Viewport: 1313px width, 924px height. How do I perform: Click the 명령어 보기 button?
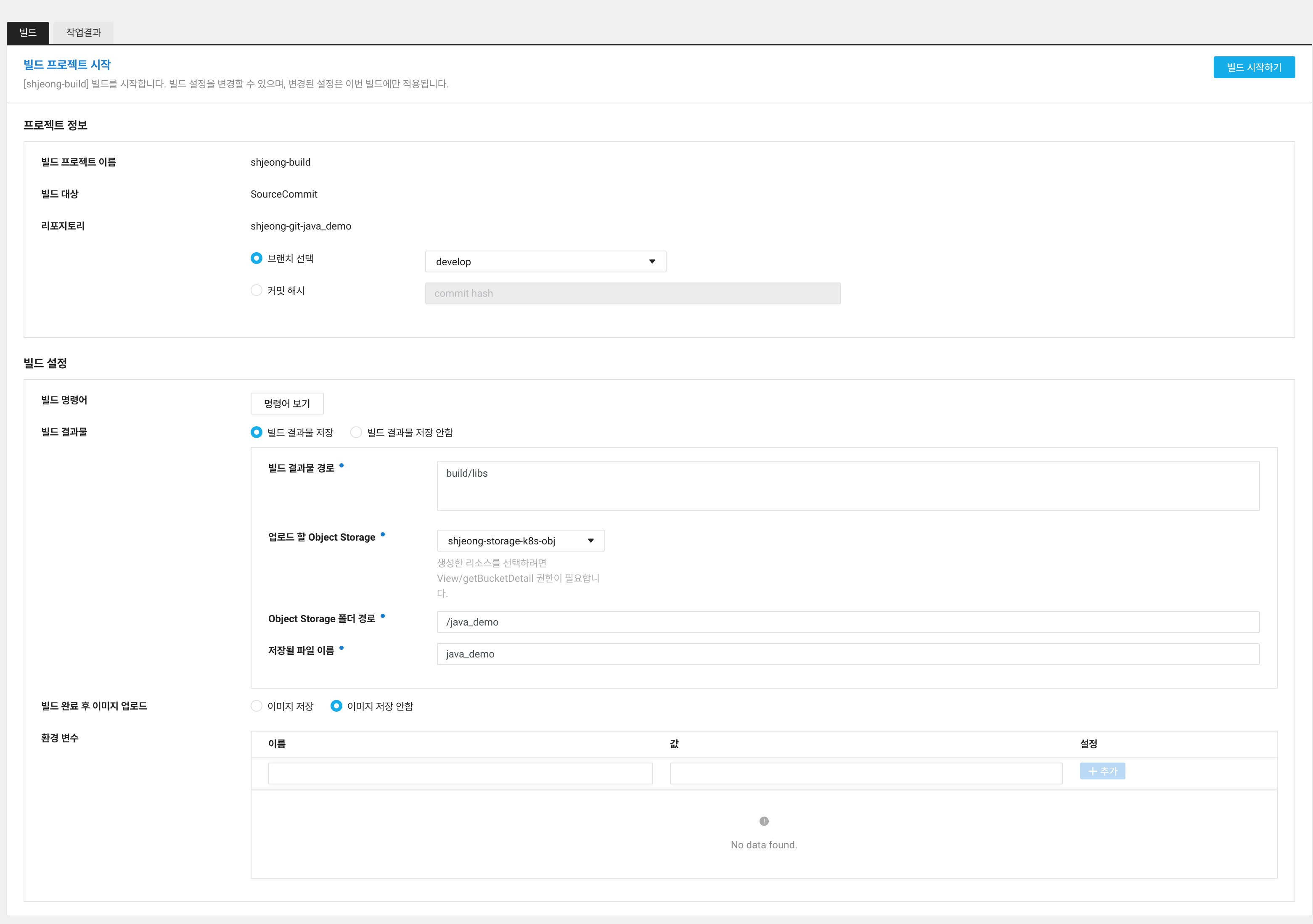(286, 403)
